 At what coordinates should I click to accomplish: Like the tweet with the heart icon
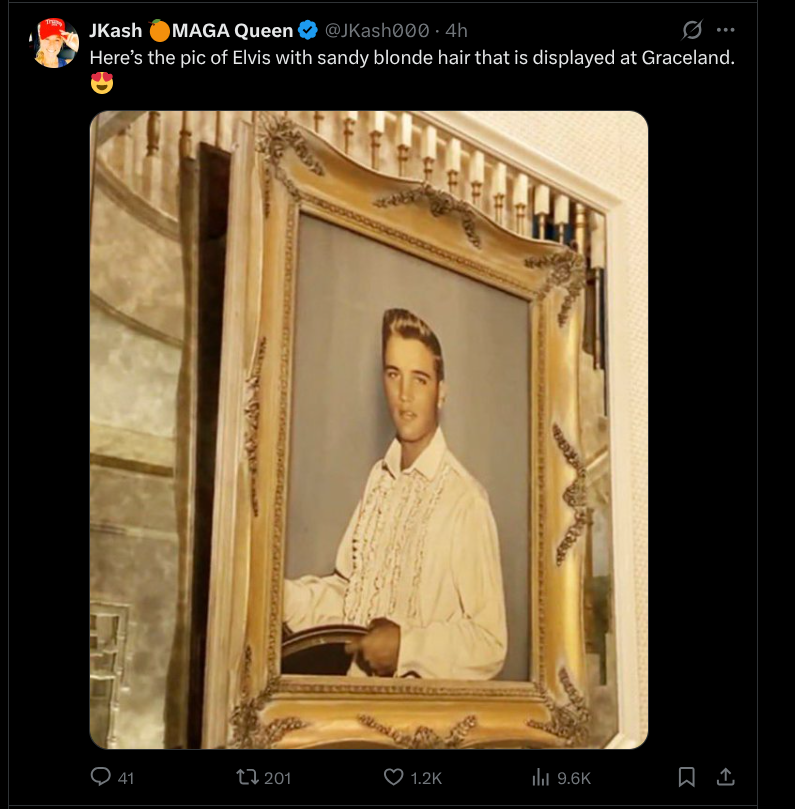[394, 776]
